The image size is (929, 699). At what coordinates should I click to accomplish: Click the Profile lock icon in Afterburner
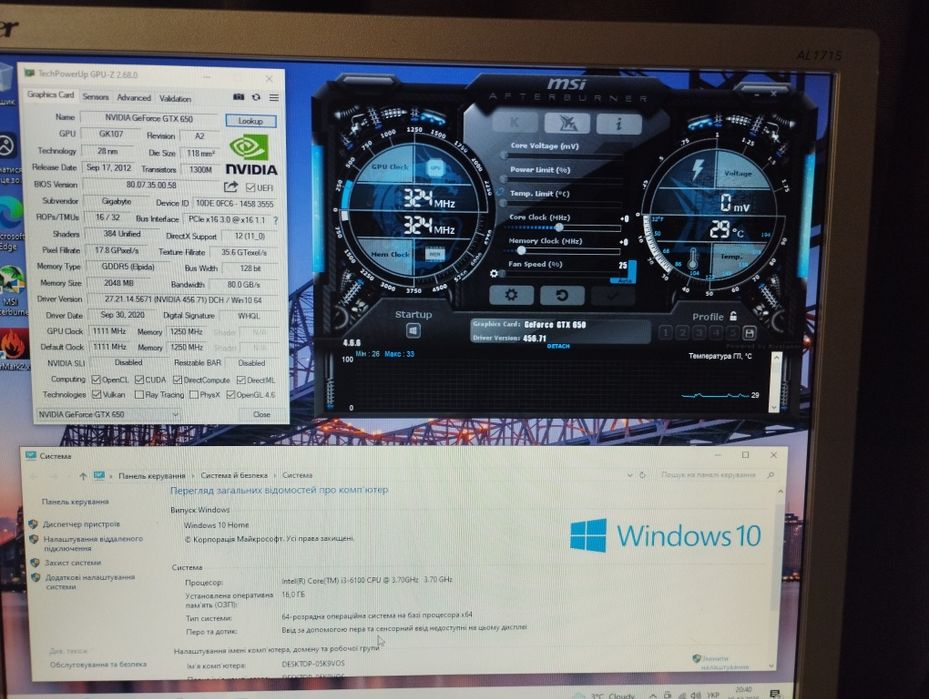pos(733,316)
